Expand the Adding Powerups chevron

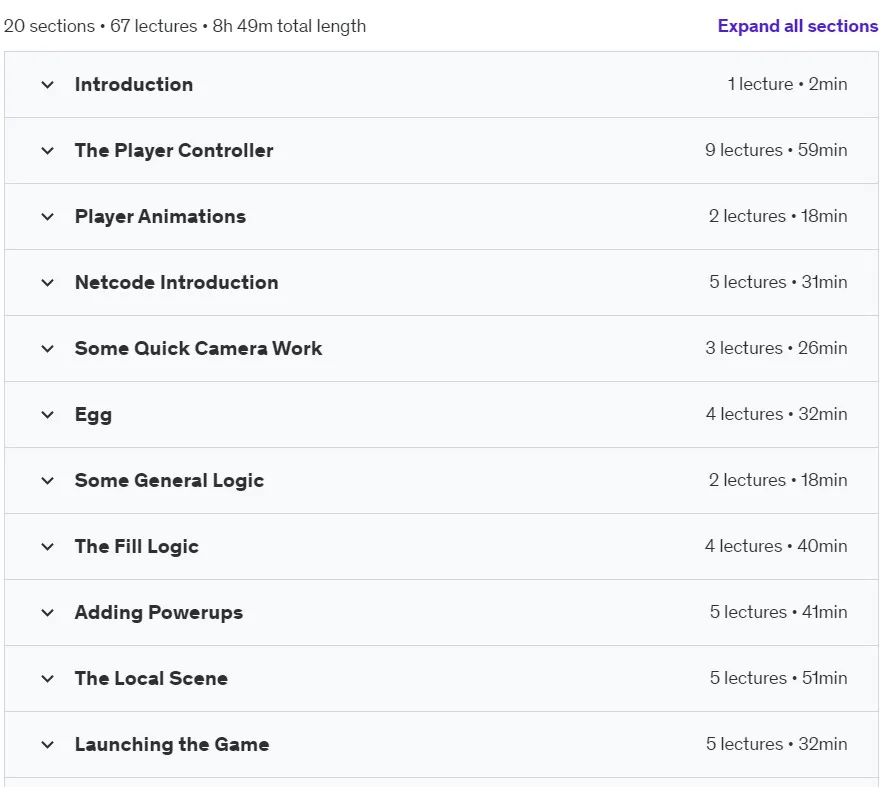pos(48,613)
